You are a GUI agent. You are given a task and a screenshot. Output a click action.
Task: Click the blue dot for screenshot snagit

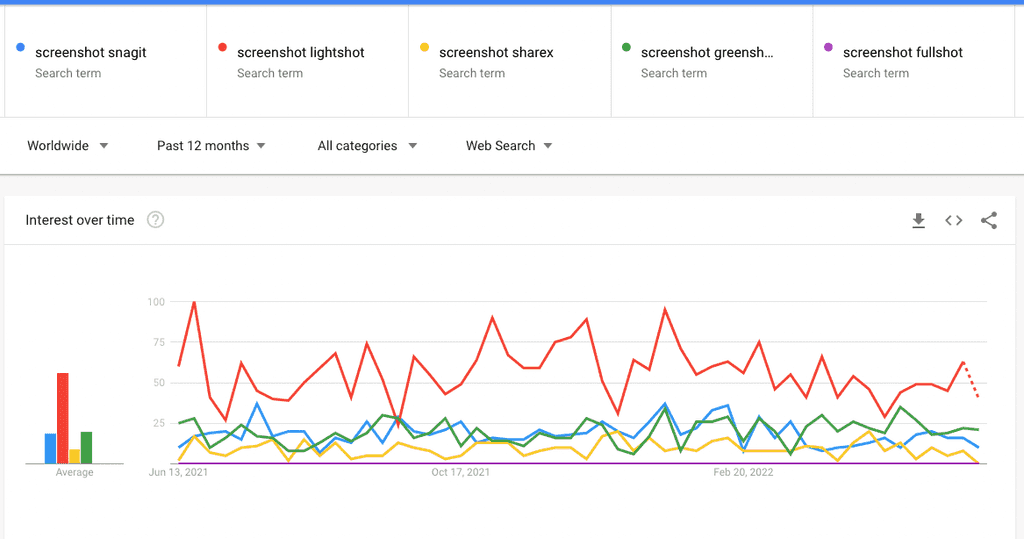[20, 47]
